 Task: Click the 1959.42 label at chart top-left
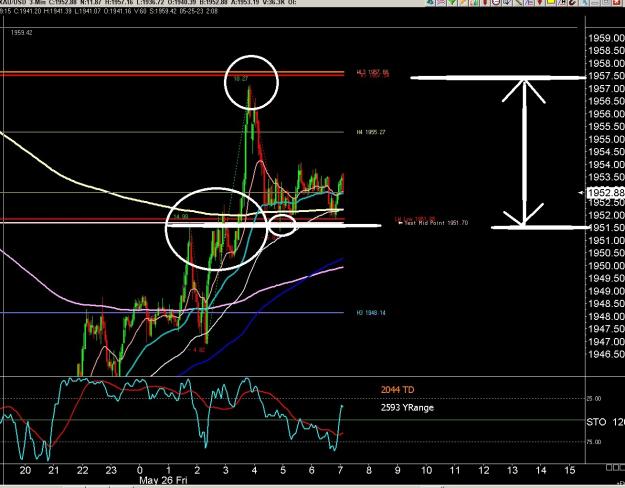click(22, 33)
